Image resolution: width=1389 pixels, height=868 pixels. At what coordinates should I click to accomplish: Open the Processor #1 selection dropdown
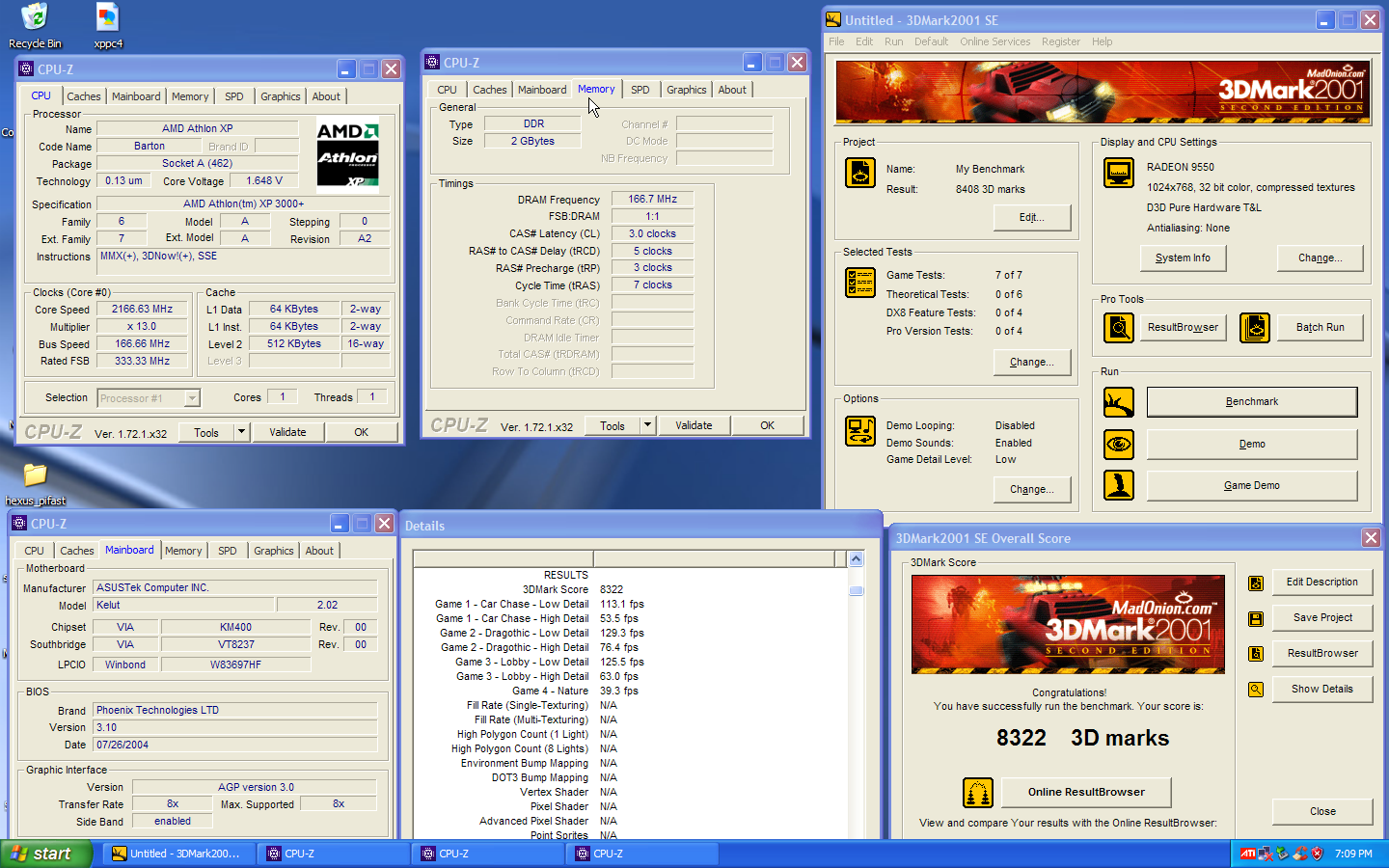(192, 398)
